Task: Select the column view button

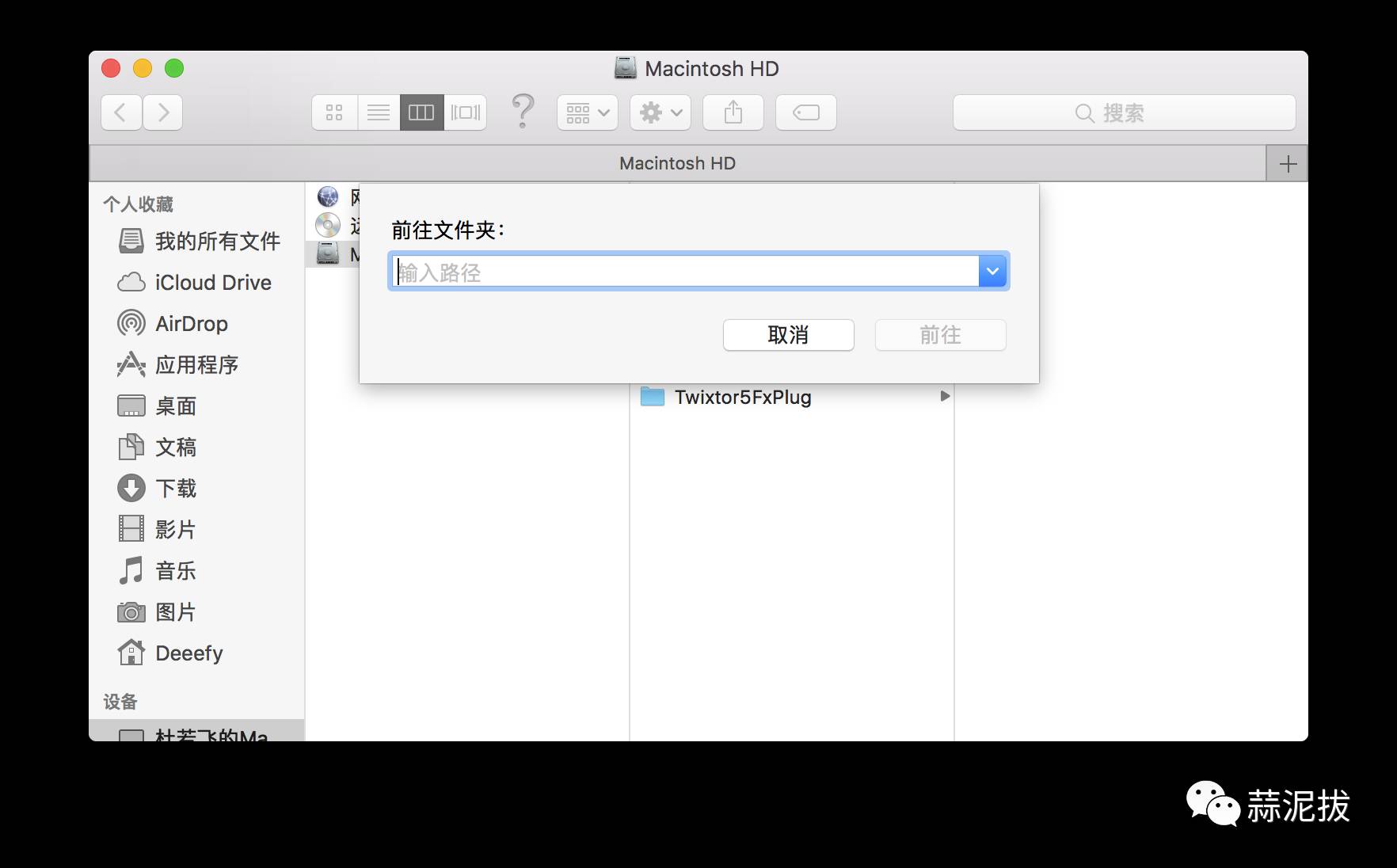Action: tap(421, 112)
